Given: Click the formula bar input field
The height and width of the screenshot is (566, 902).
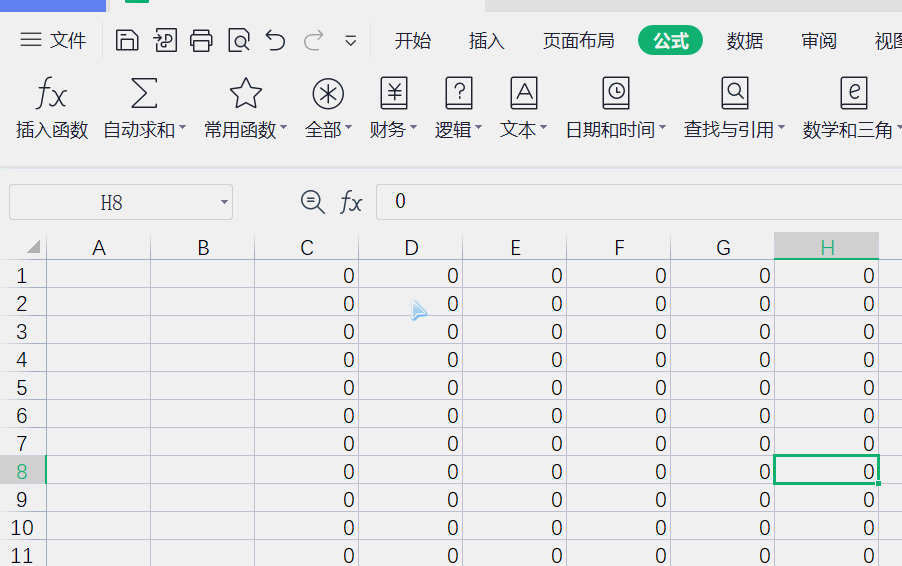Looking at the screenshot, I should pos(639,202).
